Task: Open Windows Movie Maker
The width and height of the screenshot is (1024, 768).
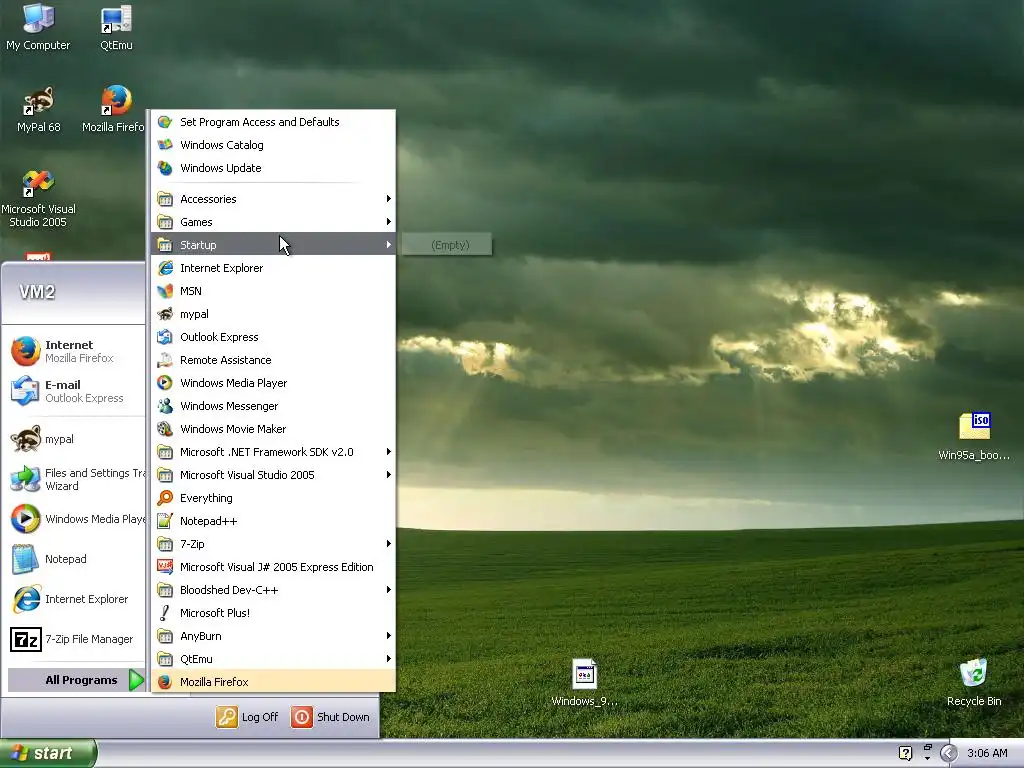Action: [x=273, y=429]
